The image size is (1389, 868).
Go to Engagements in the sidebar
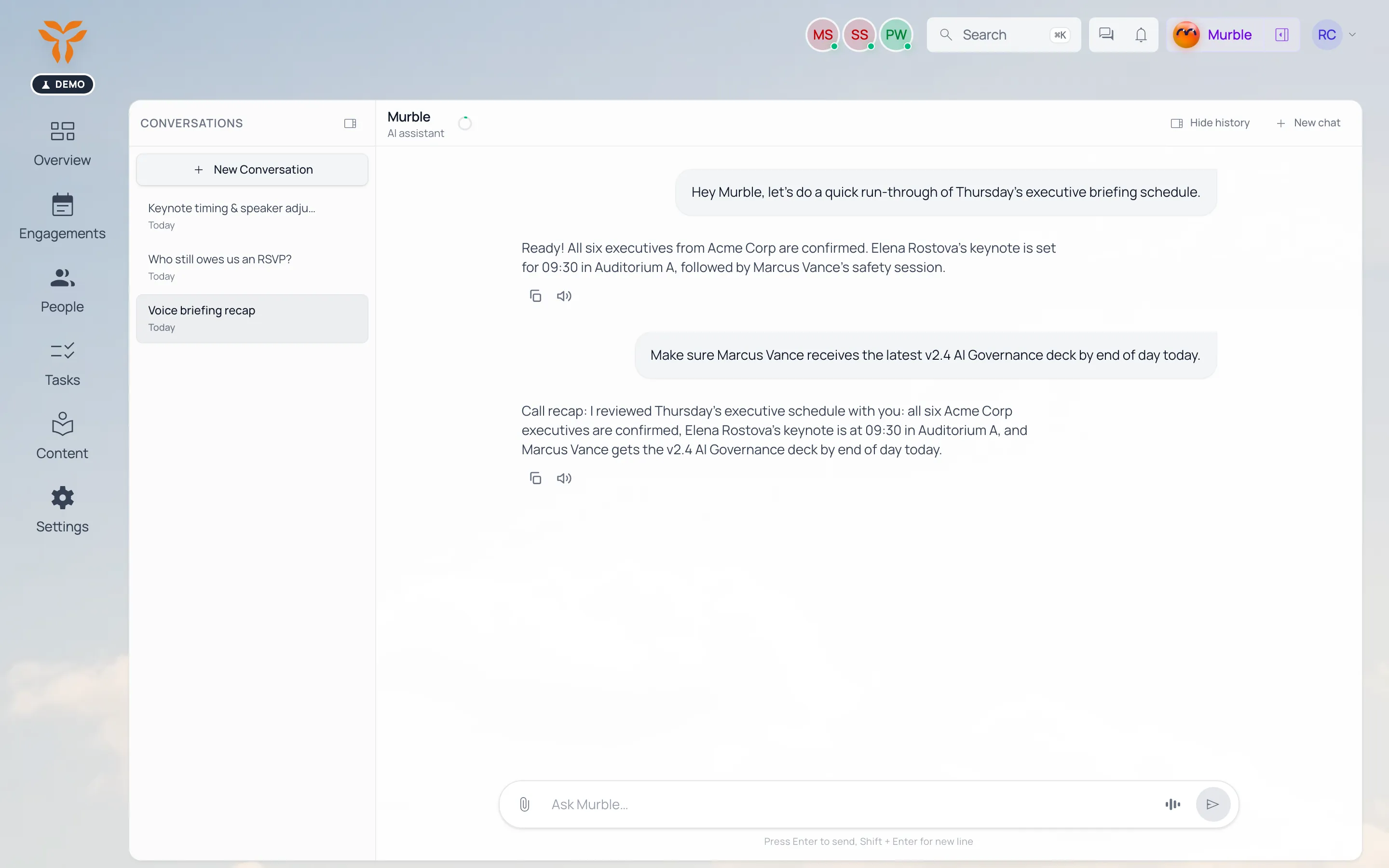[x=62, y=217]
